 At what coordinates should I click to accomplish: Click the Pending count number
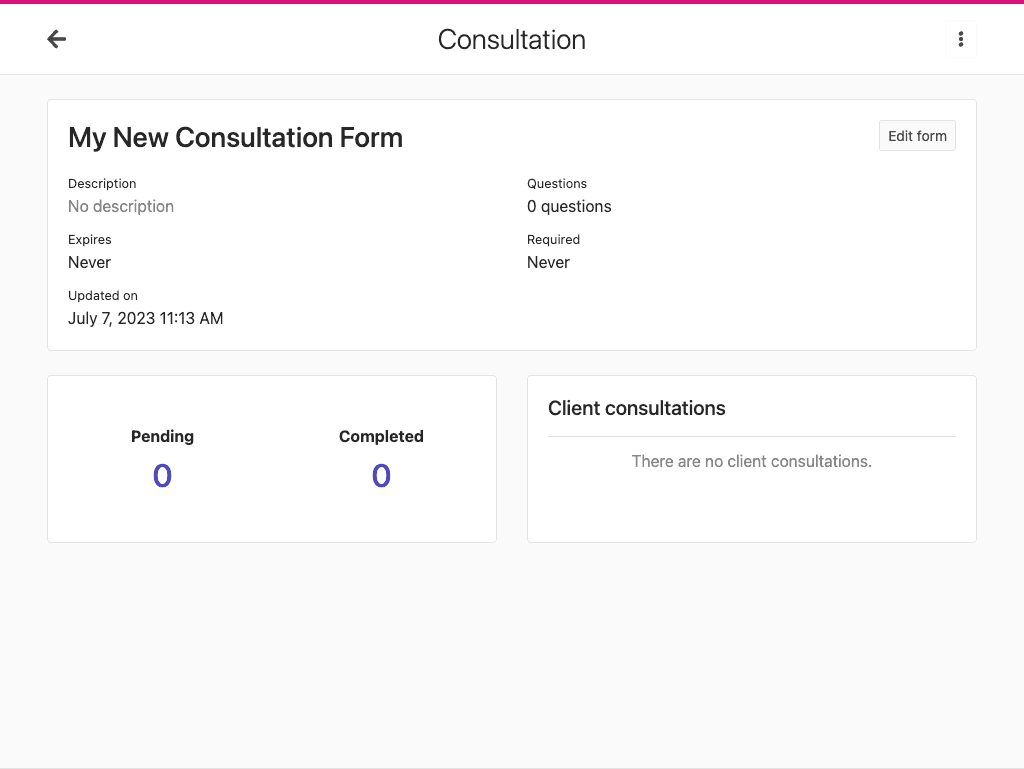pyautogui.click(x=162, y=476)
